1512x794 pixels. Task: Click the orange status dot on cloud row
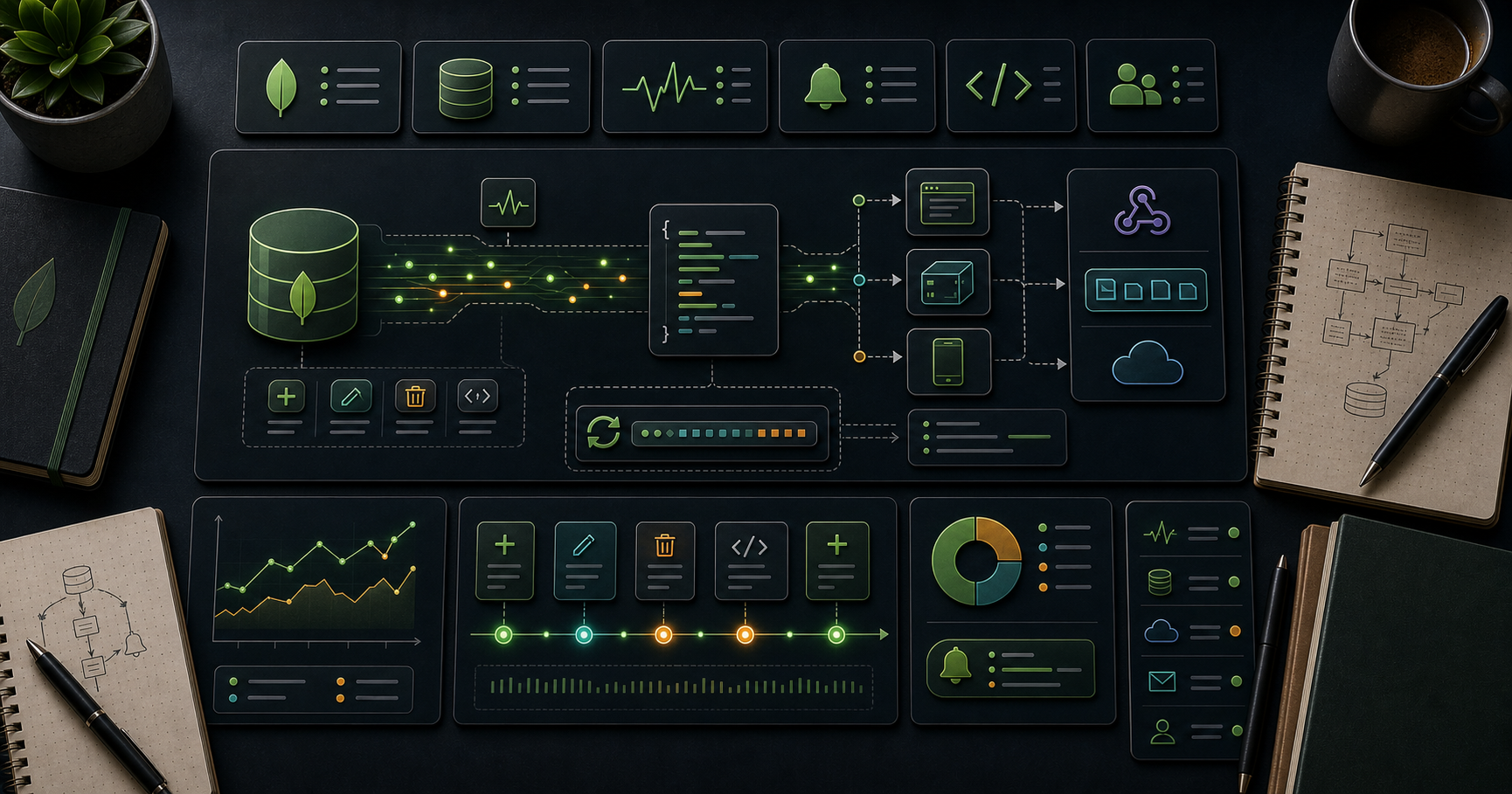[1235, 631]
